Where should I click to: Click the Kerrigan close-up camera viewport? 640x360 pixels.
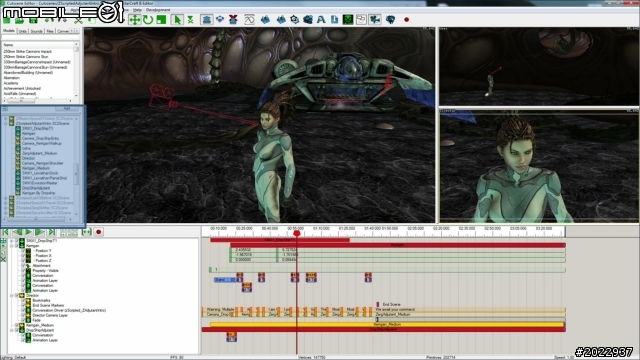[539, 165]
